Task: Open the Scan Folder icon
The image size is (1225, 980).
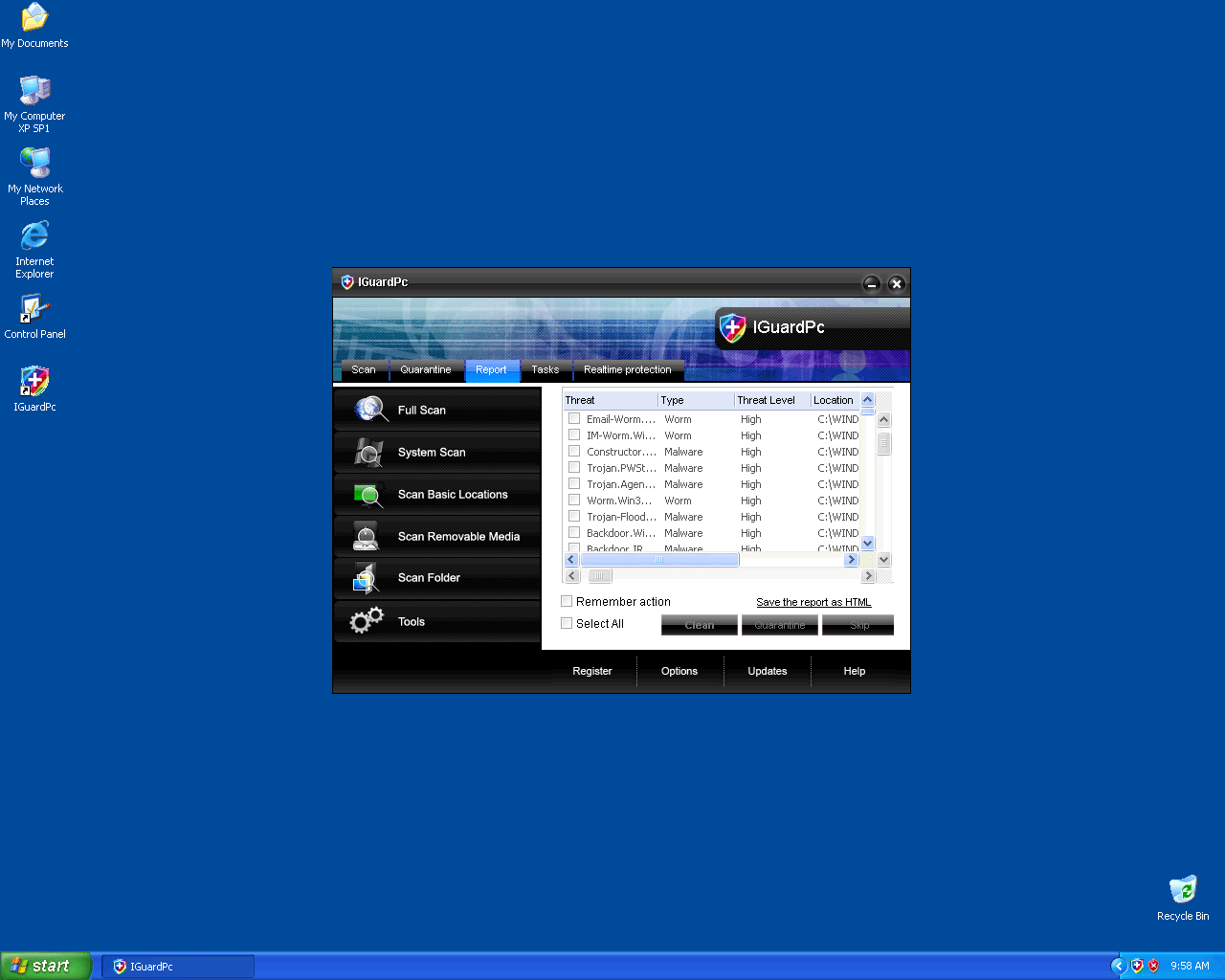Action: (367, 578)
